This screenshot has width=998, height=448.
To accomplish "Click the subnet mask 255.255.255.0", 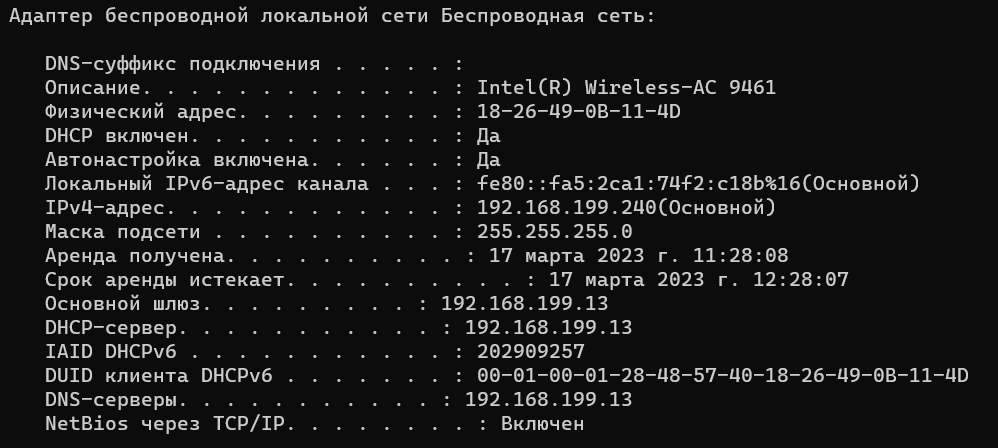I will point(554,232).
